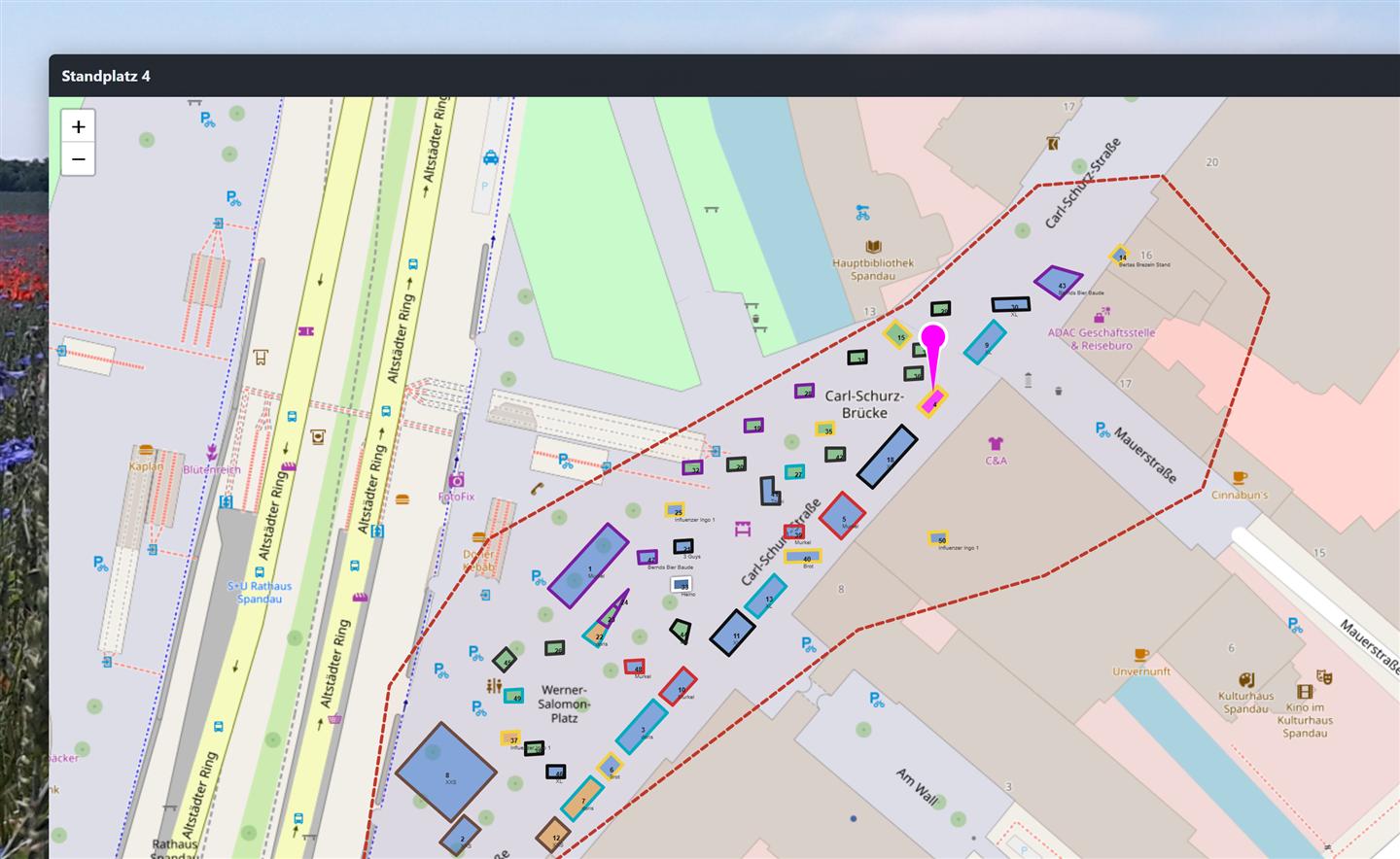Select purple-bordered stall 1
1400x859 pixels.
(588, 566)
